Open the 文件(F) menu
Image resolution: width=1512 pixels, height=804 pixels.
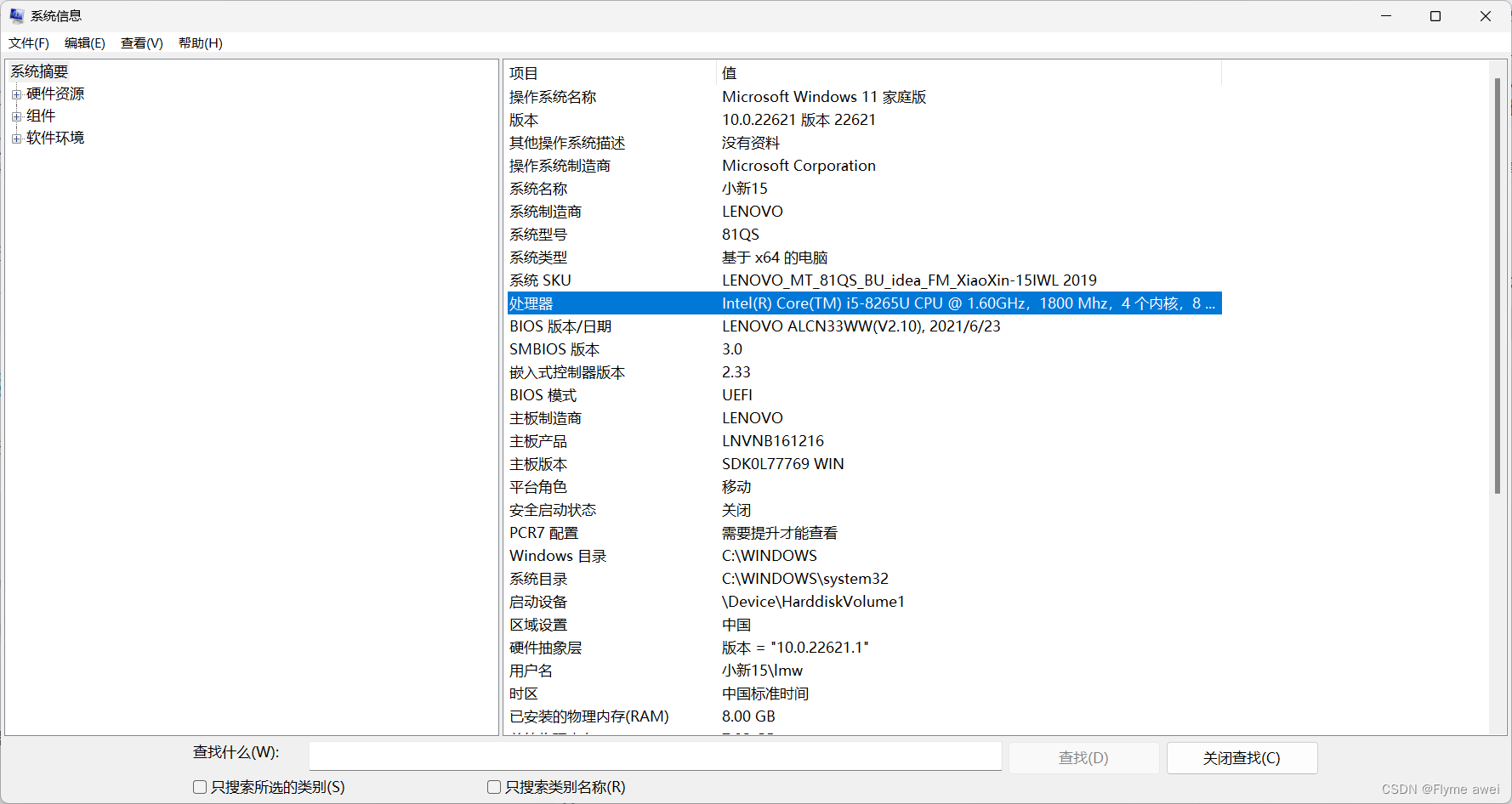click(28, 43)
